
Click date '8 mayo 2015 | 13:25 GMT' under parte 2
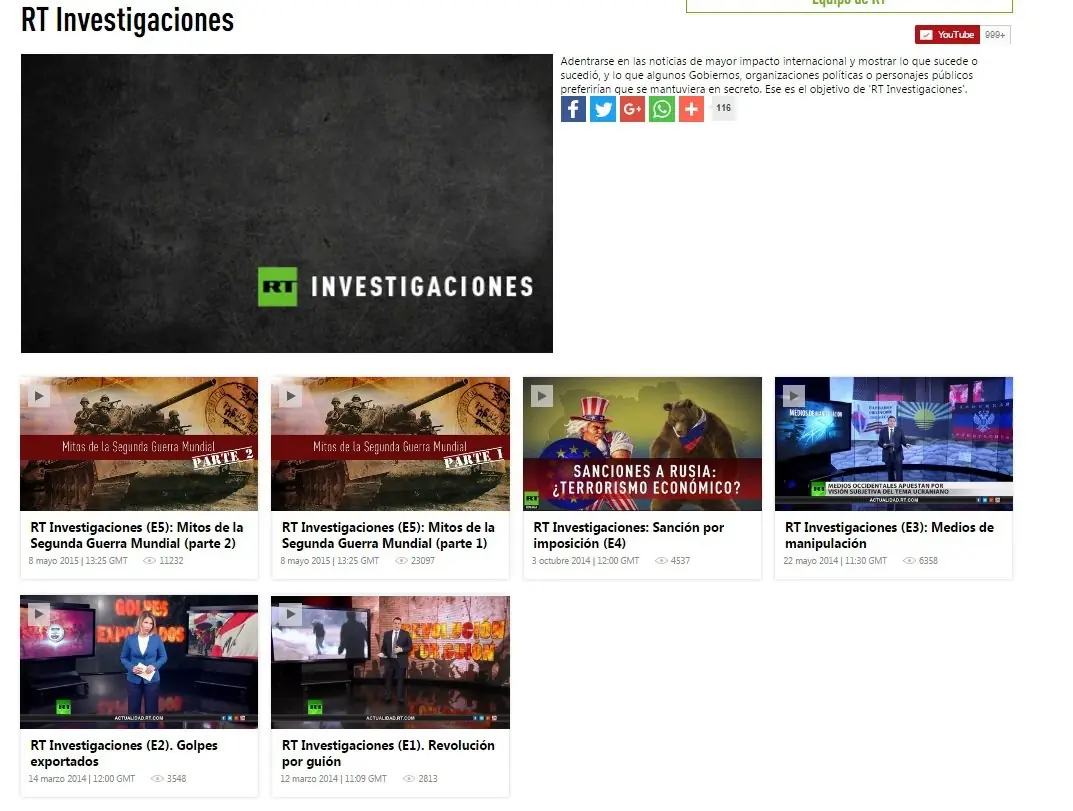[78, 561]
